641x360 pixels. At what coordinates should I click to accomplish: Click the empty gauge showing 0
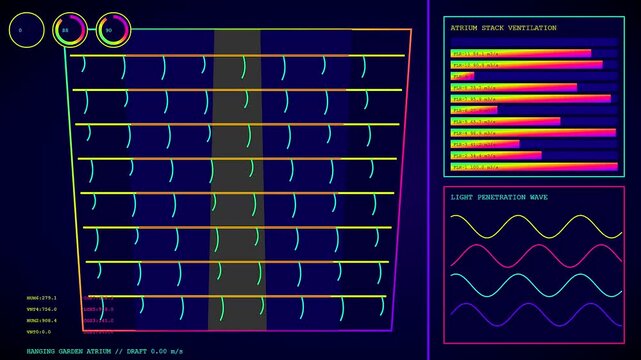tap(27, 30)
